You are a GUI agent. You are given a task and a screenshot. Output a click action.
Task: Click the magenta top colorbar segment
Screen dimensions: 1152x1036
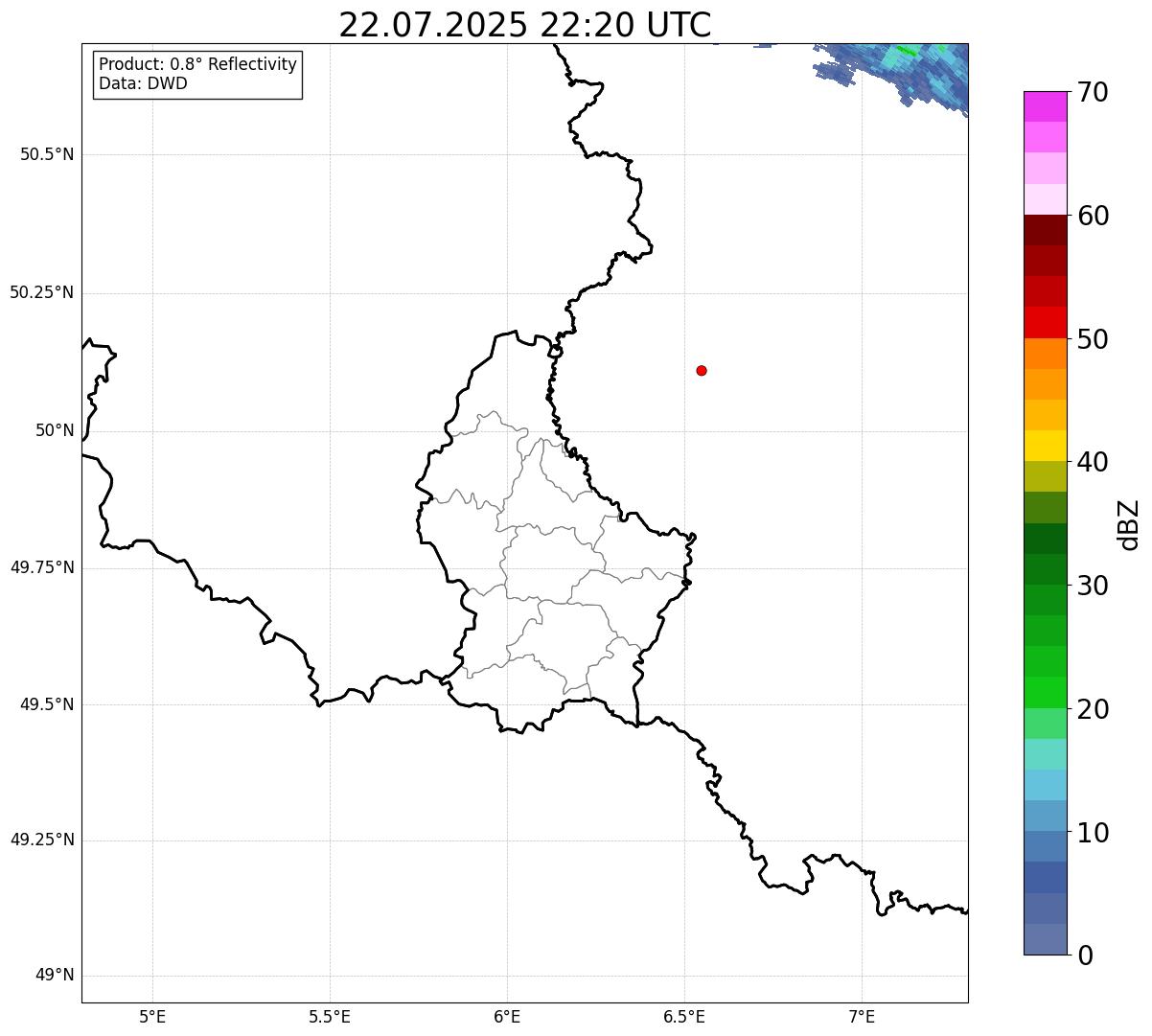[1045, 106]
